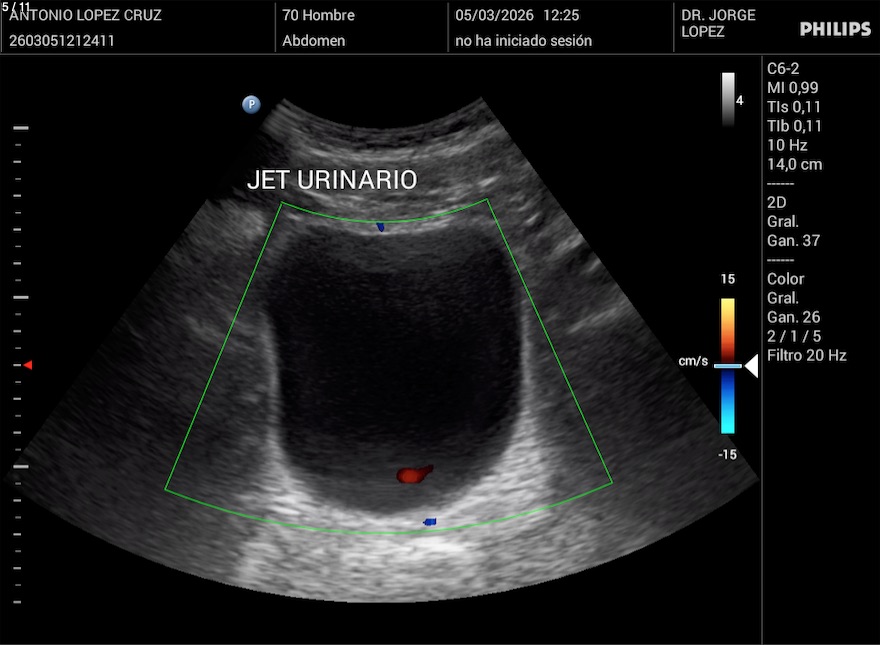Click the C6-2 transducer label
The image size is (880, 645).
tap(783, 69)
